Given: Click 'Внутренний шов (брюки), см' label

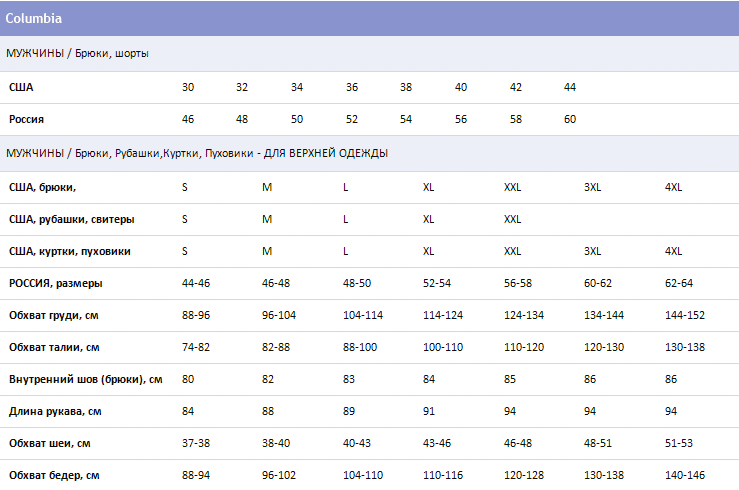Looking at the screenshot, I should [x=86, y=380].
